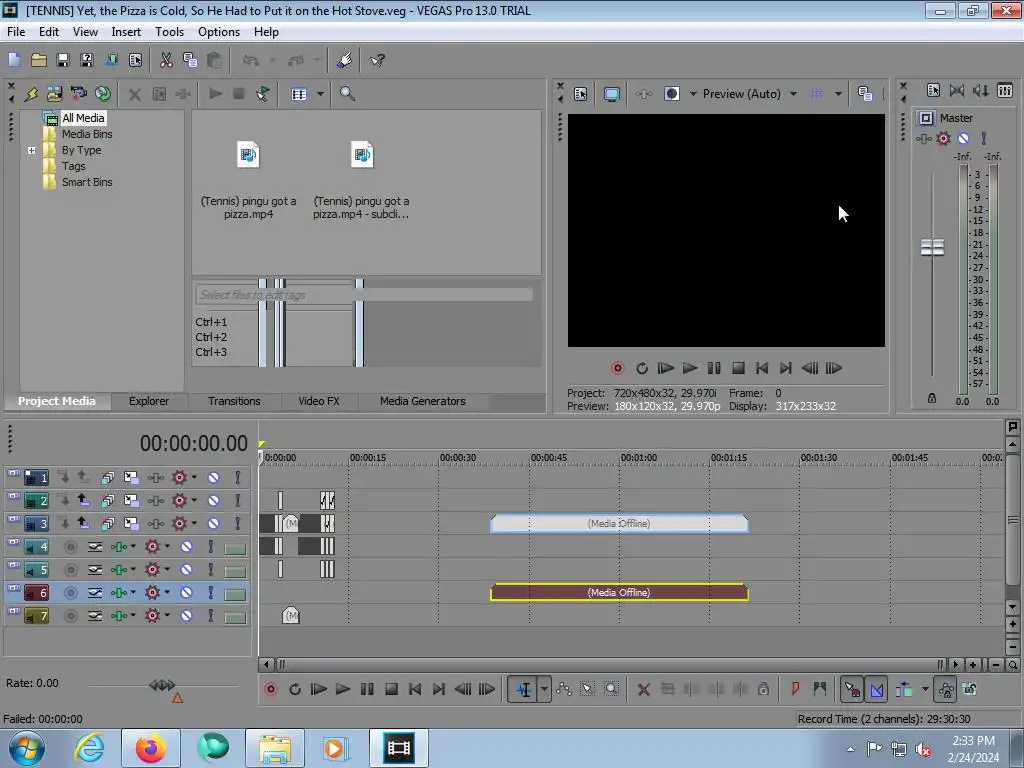1024x768 pixels.
Task: Click the Delete X icon in timeline toolbar
Action: pos(643,689)
